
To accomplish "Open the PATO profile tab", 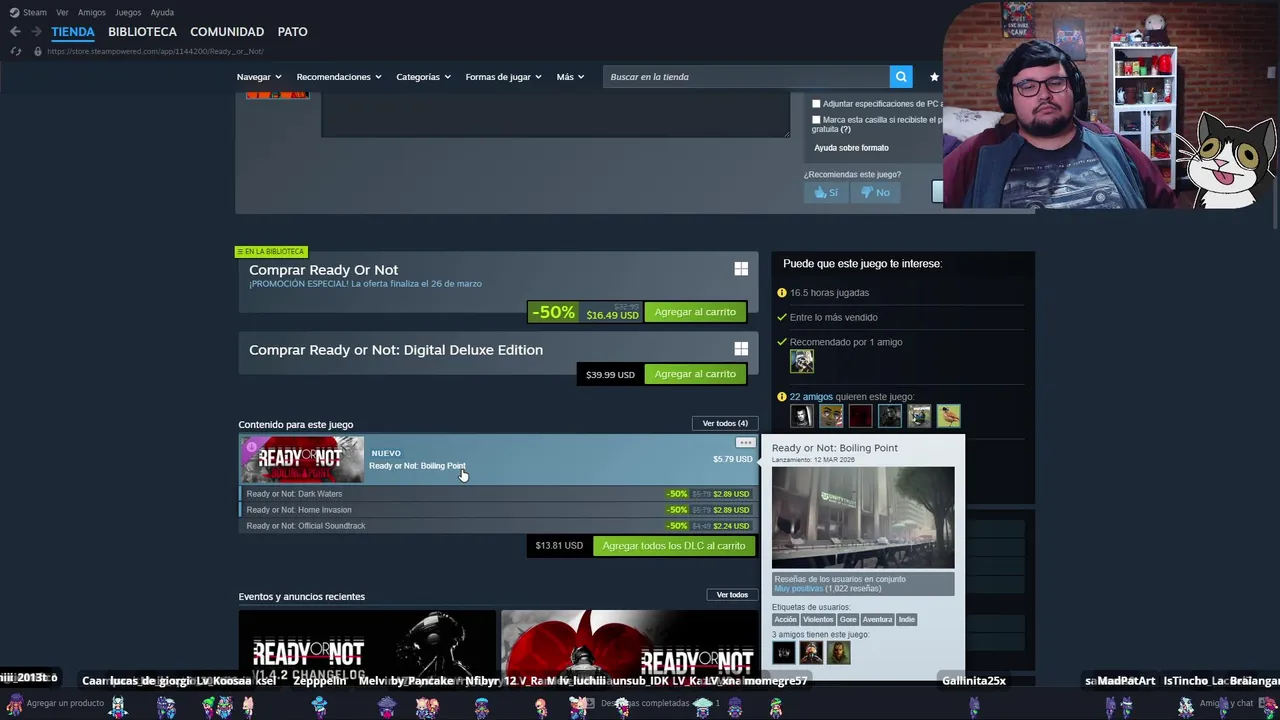I will 292,32.
